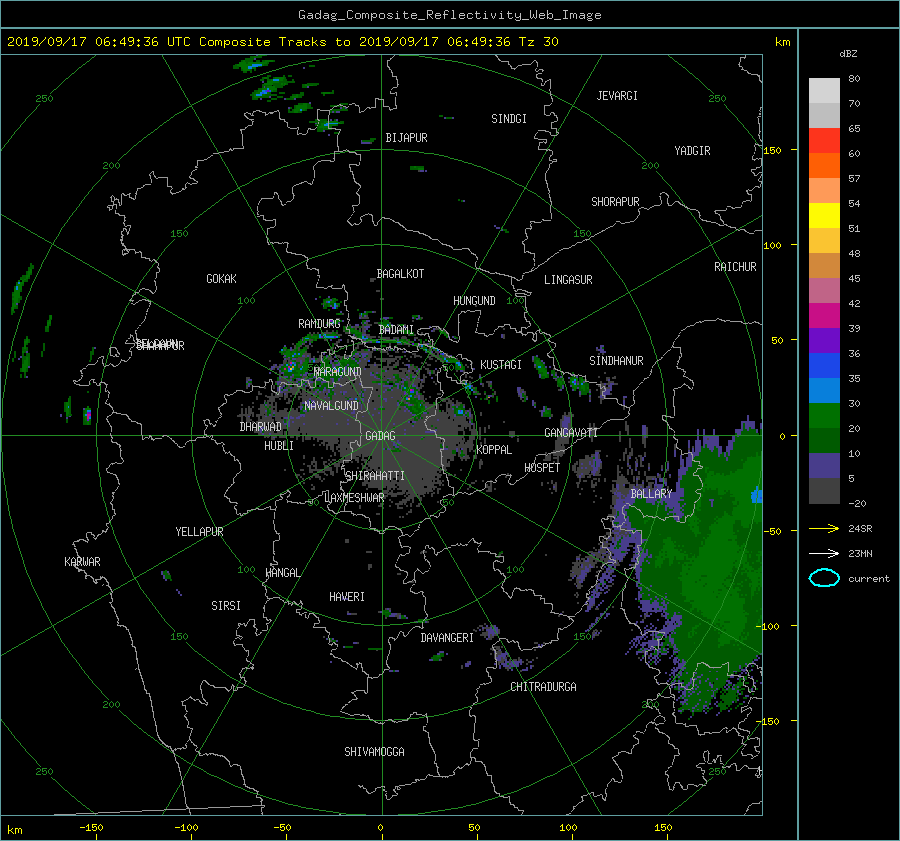
Task: Click the GADAG radar center label
Action: [x=380, y=436]
